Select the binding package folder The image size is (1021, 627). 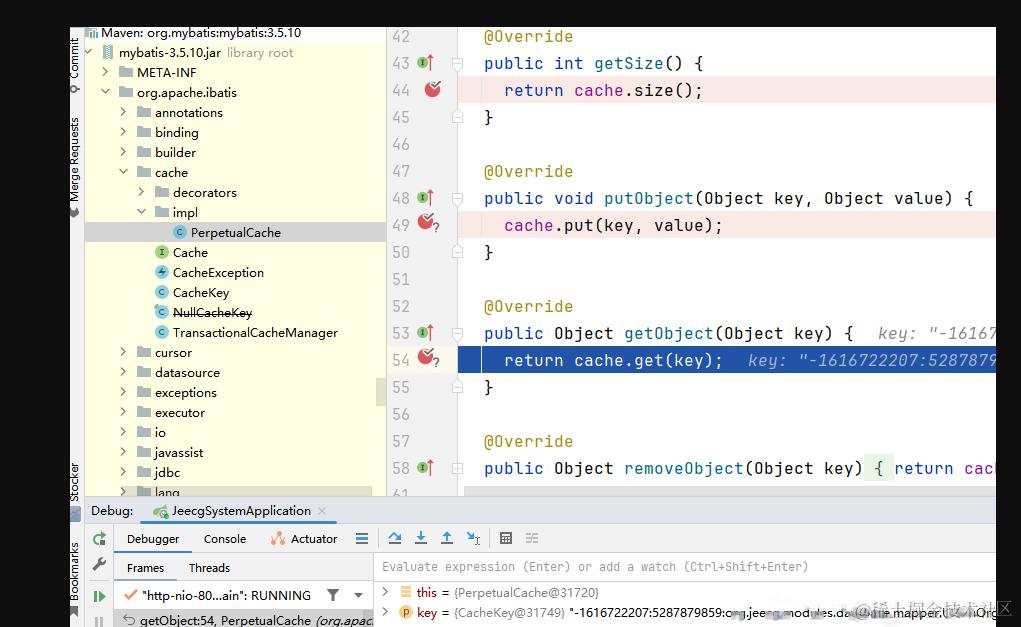167,132
